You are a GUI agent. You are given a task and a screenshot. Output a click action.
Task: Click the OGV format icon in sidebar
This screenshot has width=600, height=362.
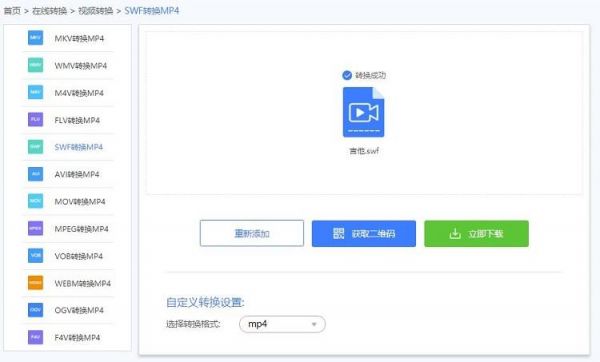click(x=35, y=310)
